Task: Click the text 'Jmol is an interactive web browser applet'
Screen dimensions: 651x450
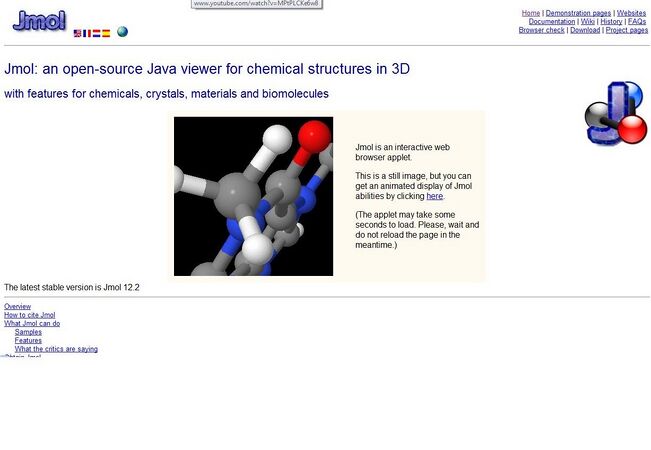Action: tap(402, 152)
